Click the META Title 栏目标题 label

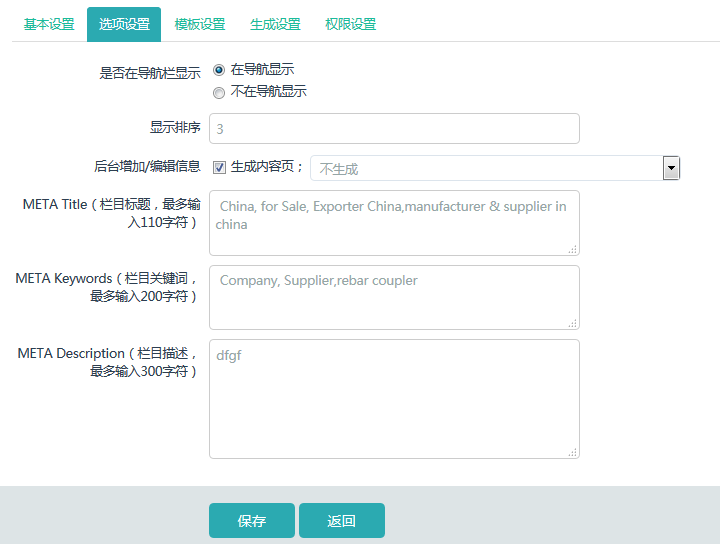[x=112, y=213]
